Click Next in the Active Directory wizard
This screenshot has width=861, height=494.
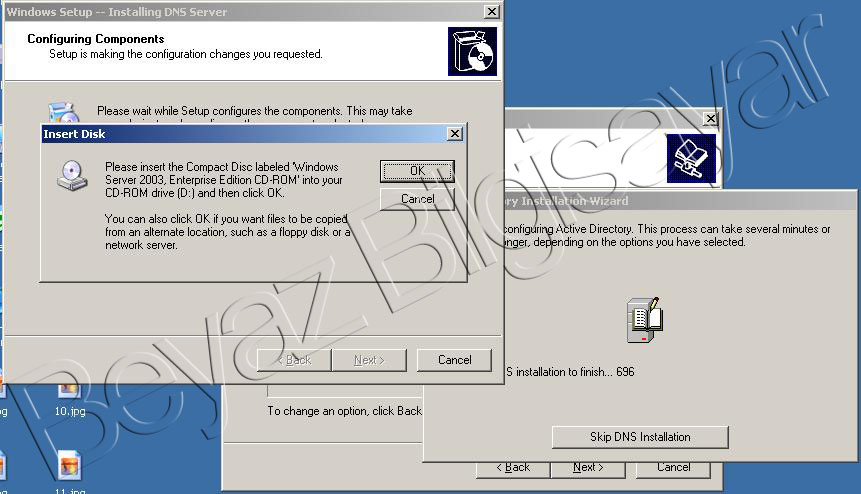pos(588,468)
